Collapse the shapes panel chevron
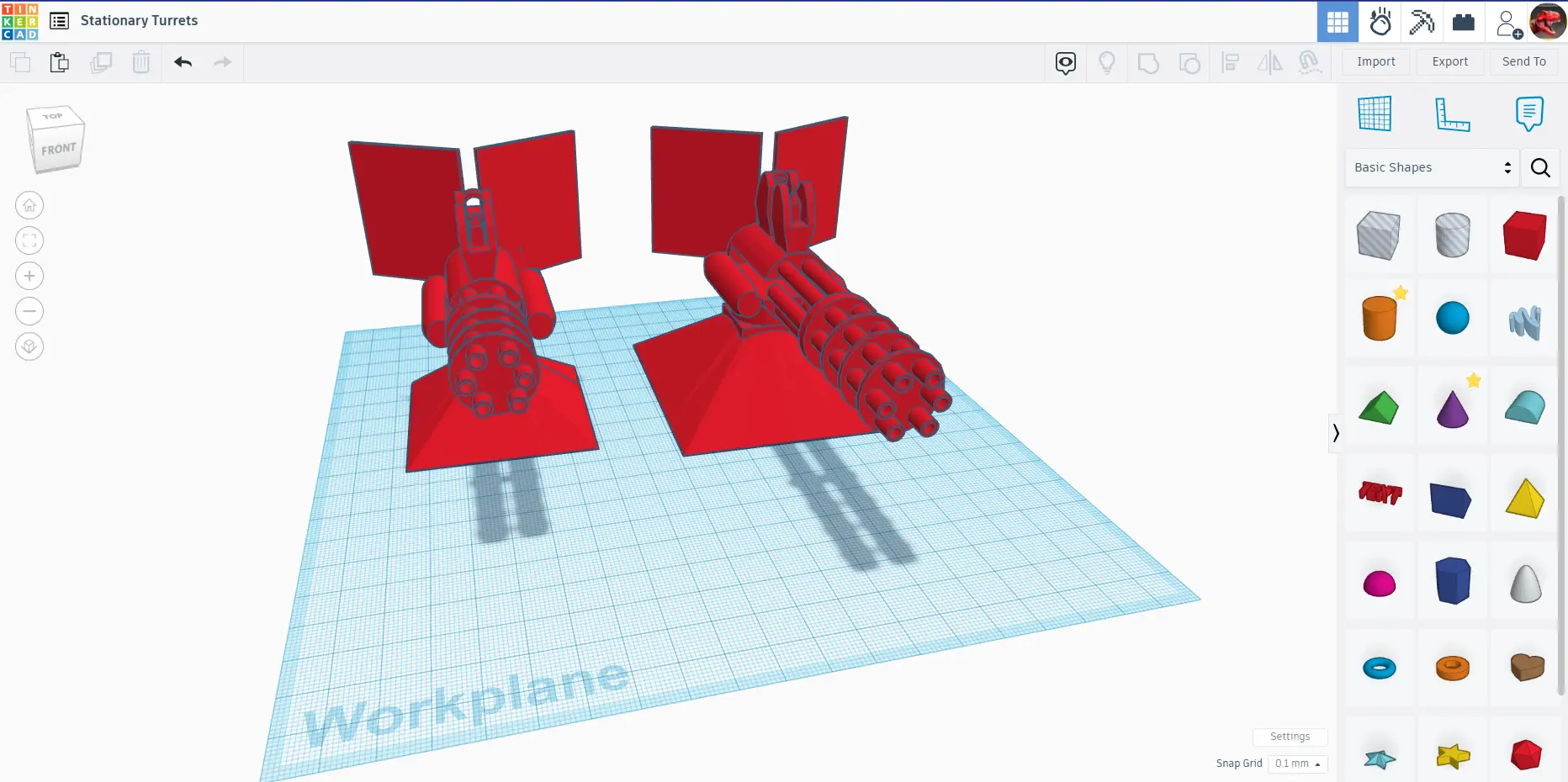Viewport: 1568px width, 782px height. point(1335,433)
